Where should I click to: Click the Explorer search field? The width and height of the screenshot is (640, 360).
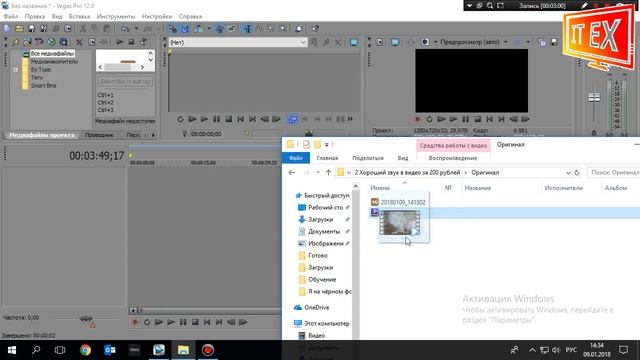[614, 173]
